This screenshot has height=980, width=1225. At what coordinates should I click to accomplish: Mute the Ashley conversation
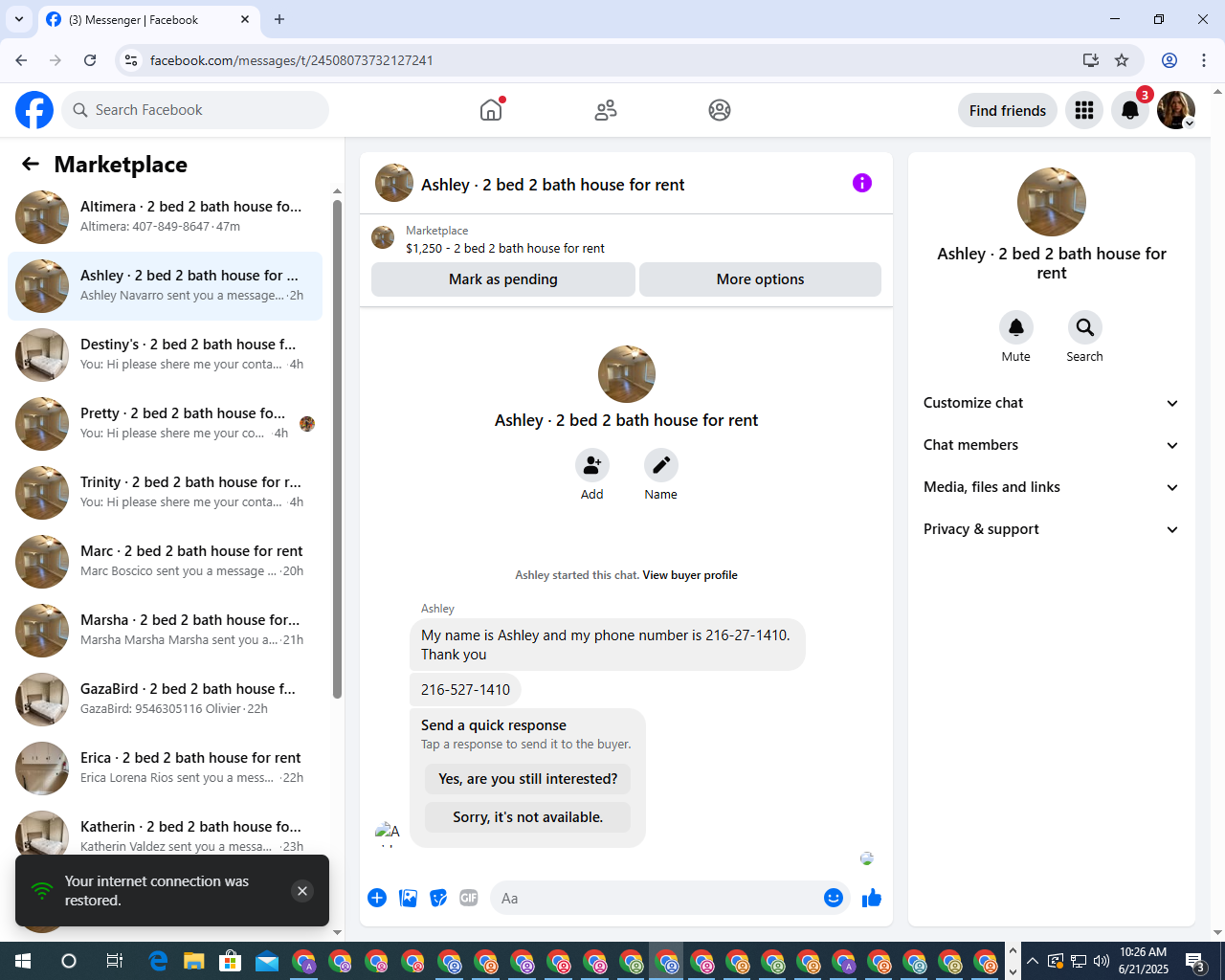1016,327
